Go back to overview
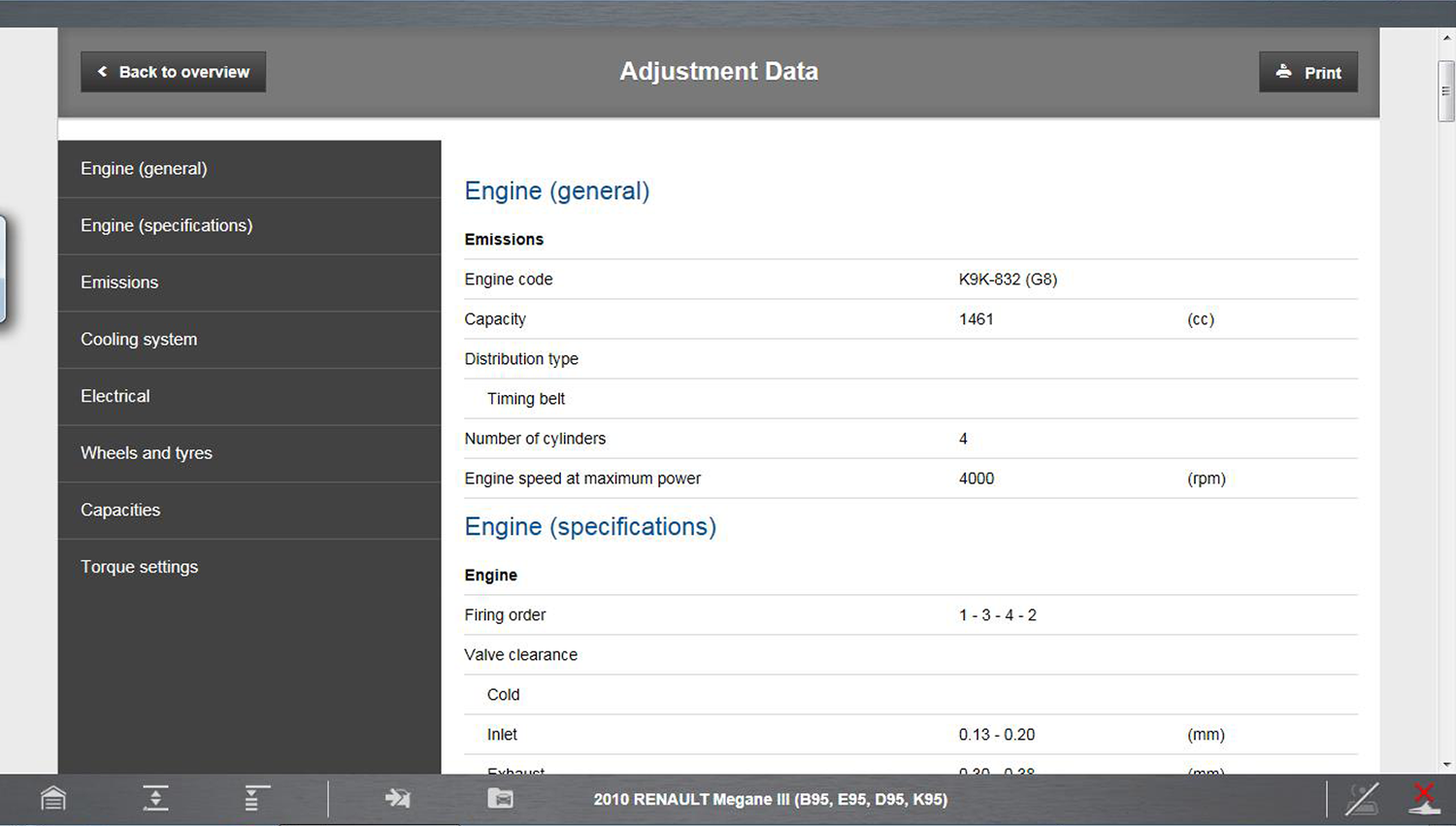1456x826 pixels. [173, 72]
